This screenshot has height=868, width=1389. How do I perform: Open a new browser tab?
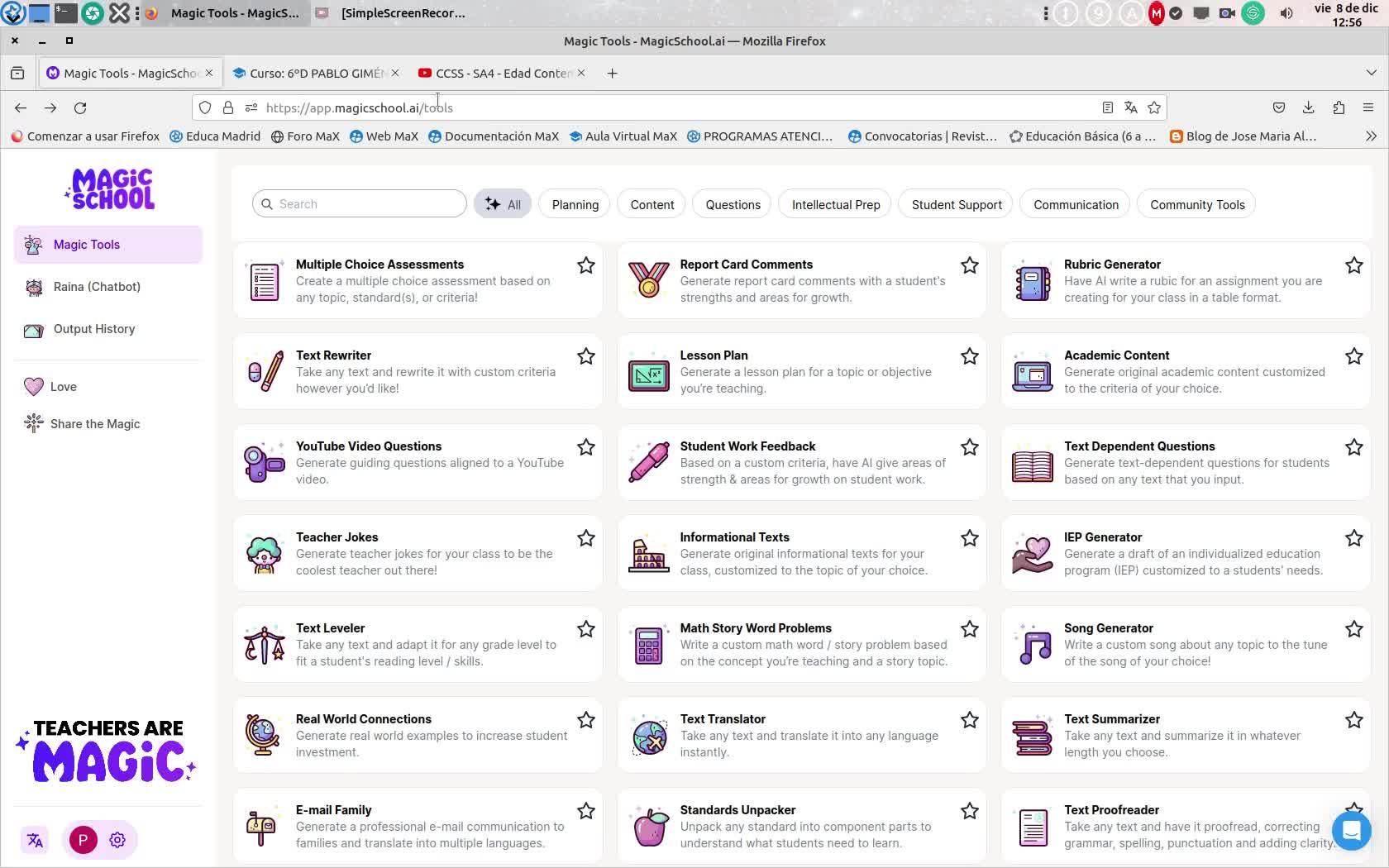pos(612,73)
